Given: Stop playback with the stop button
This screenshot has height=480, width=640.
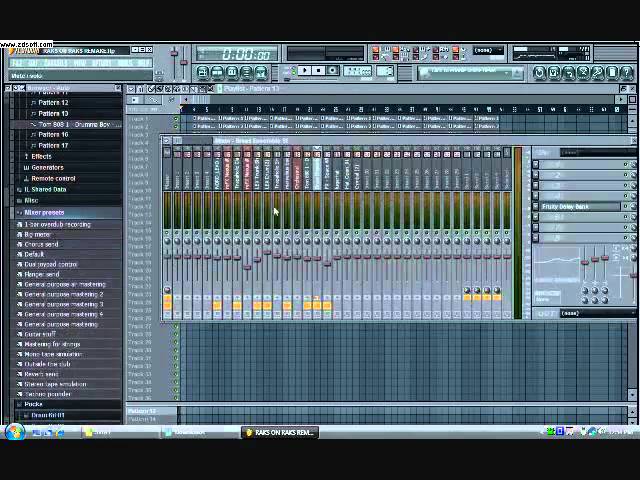Looking at the screenshot, I should (318, 71).
